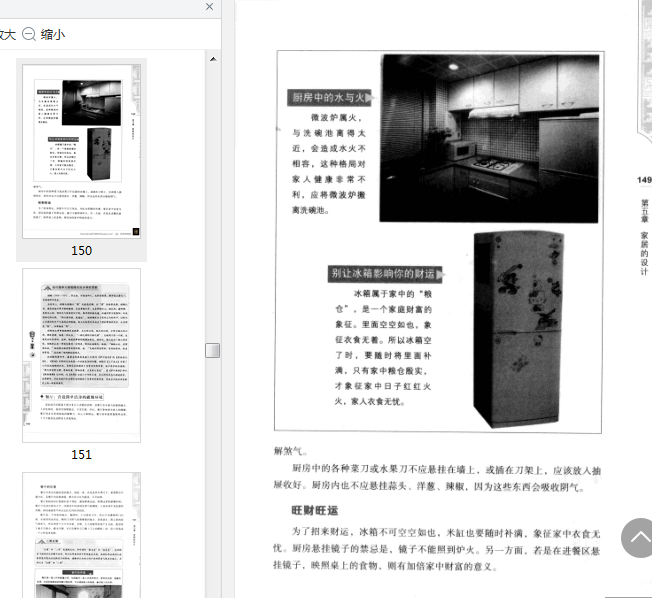The image size is (652, 598).
Task: Click the caption 别让冰箱影响你的财运
Action: click(x=385, y=274)
